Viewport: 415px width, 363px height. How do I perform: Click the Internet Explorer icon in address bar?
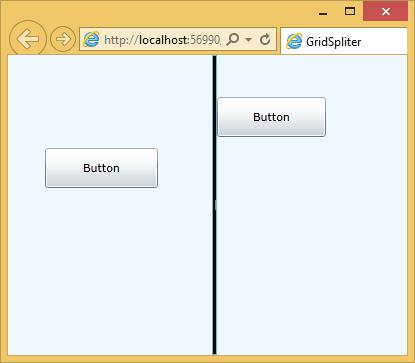(x=91, y=39)
